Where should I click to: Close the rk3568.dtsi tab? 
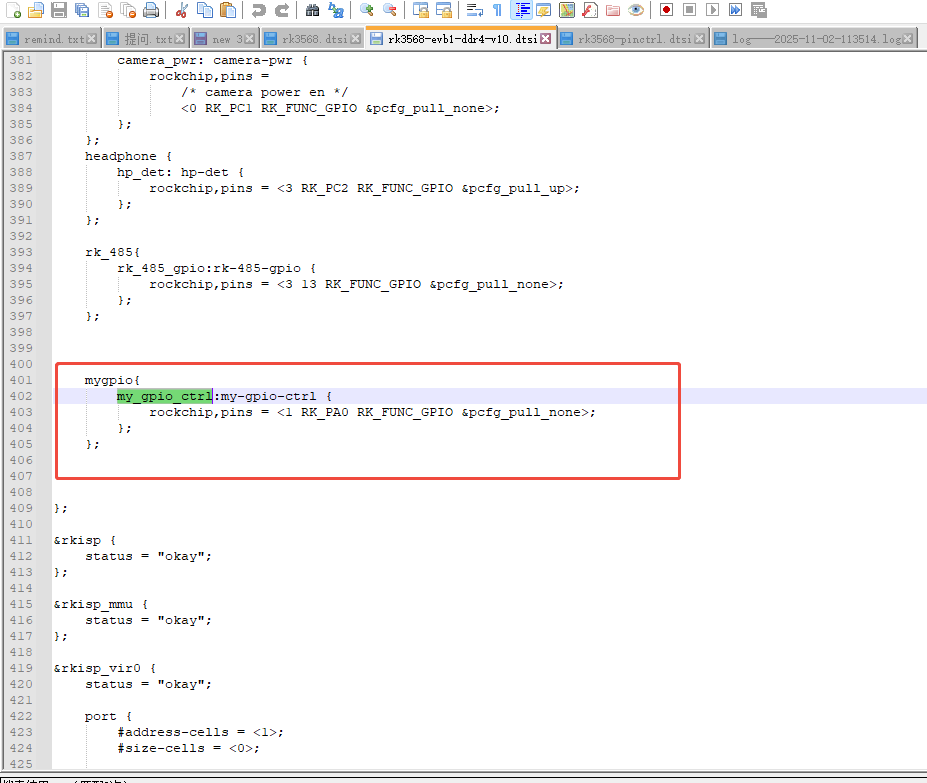pos(355,39)
